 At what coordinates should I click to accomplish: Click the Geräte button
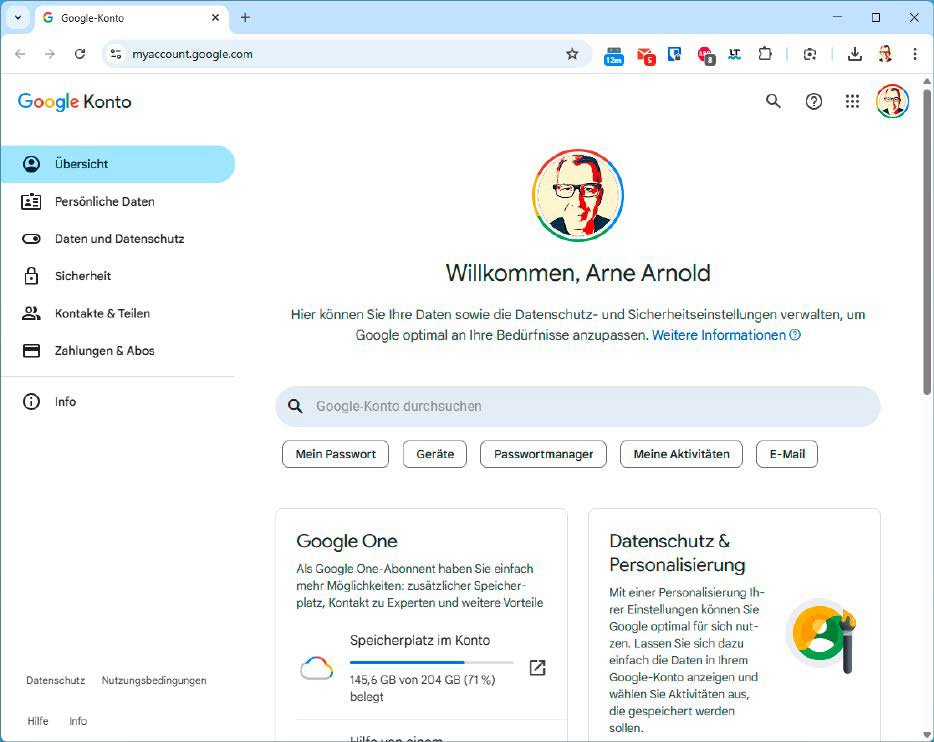435,454
